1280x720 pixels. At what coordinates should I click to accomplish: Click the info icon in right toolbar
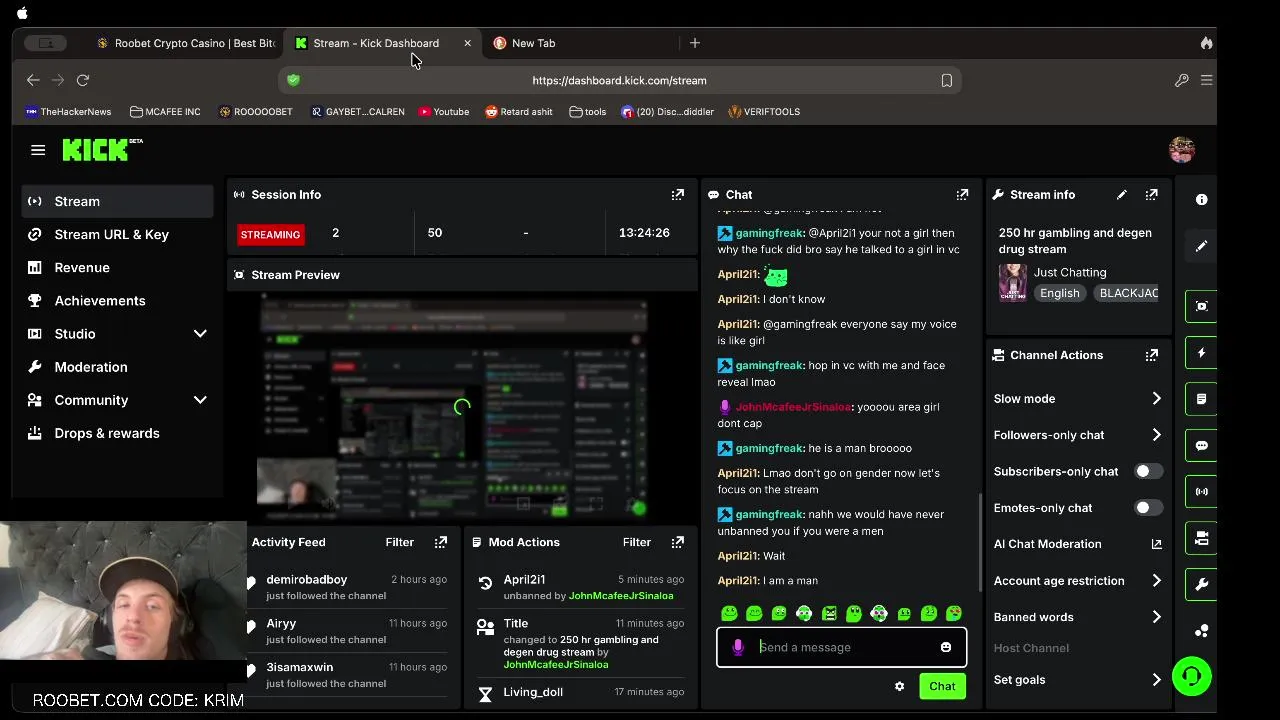[1201, 200]
